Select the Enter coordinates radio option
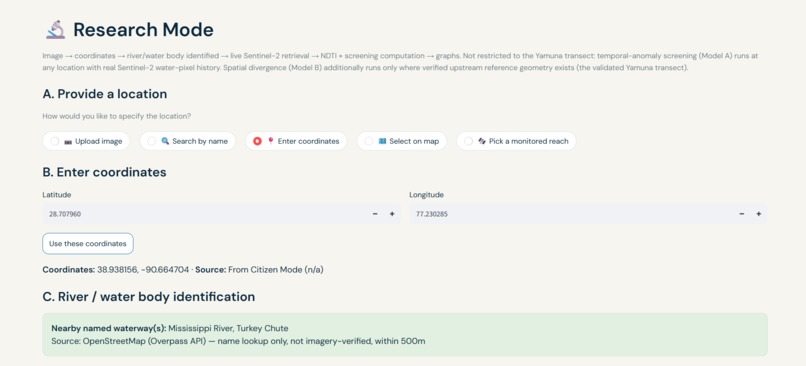Viewport: 806px width, 366px height. (296, 141)
